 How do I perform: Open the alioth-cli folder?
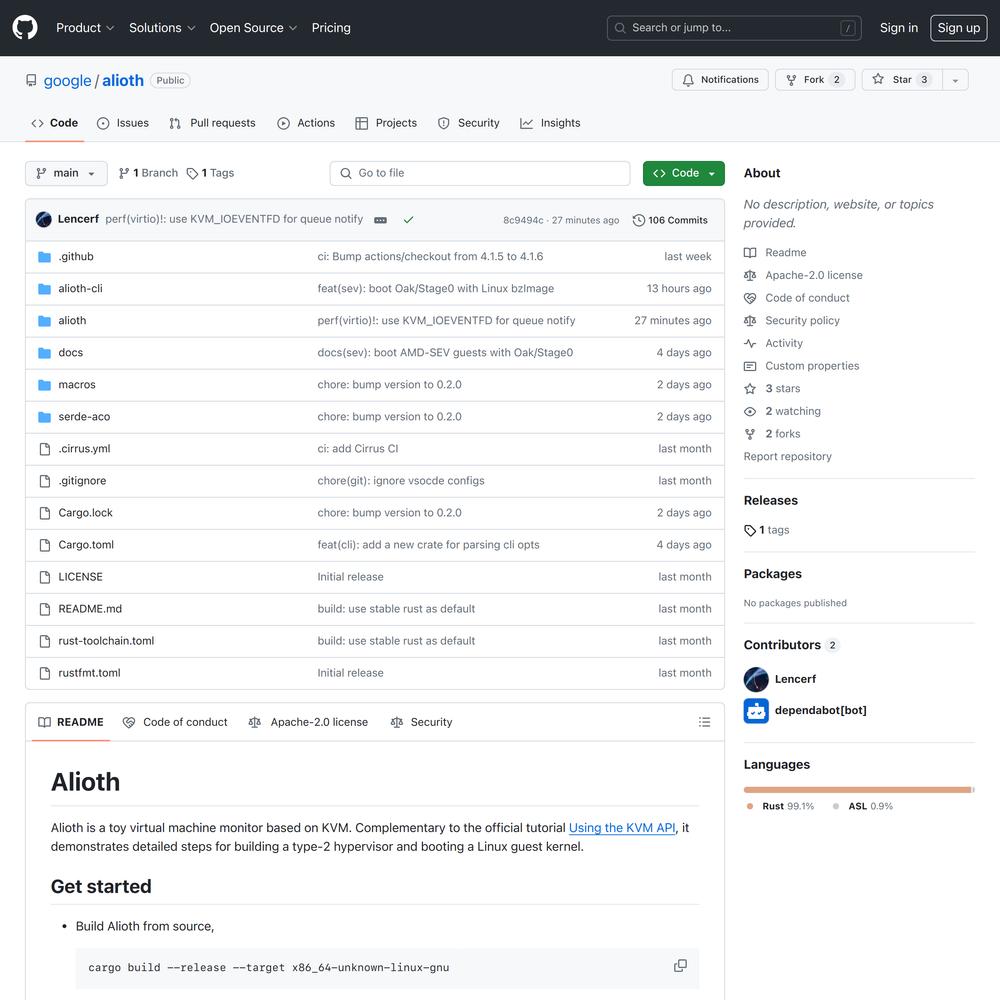point(80,288)
